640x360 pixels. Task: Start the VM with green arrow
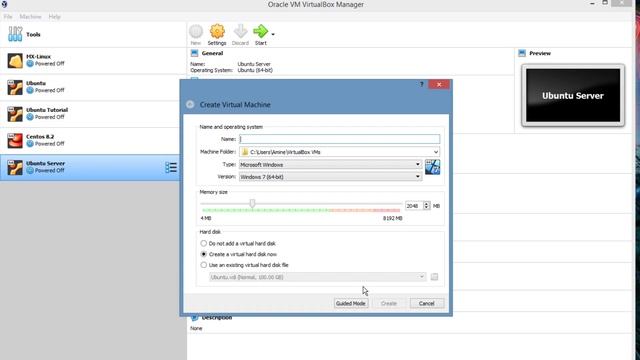[260, 31]
